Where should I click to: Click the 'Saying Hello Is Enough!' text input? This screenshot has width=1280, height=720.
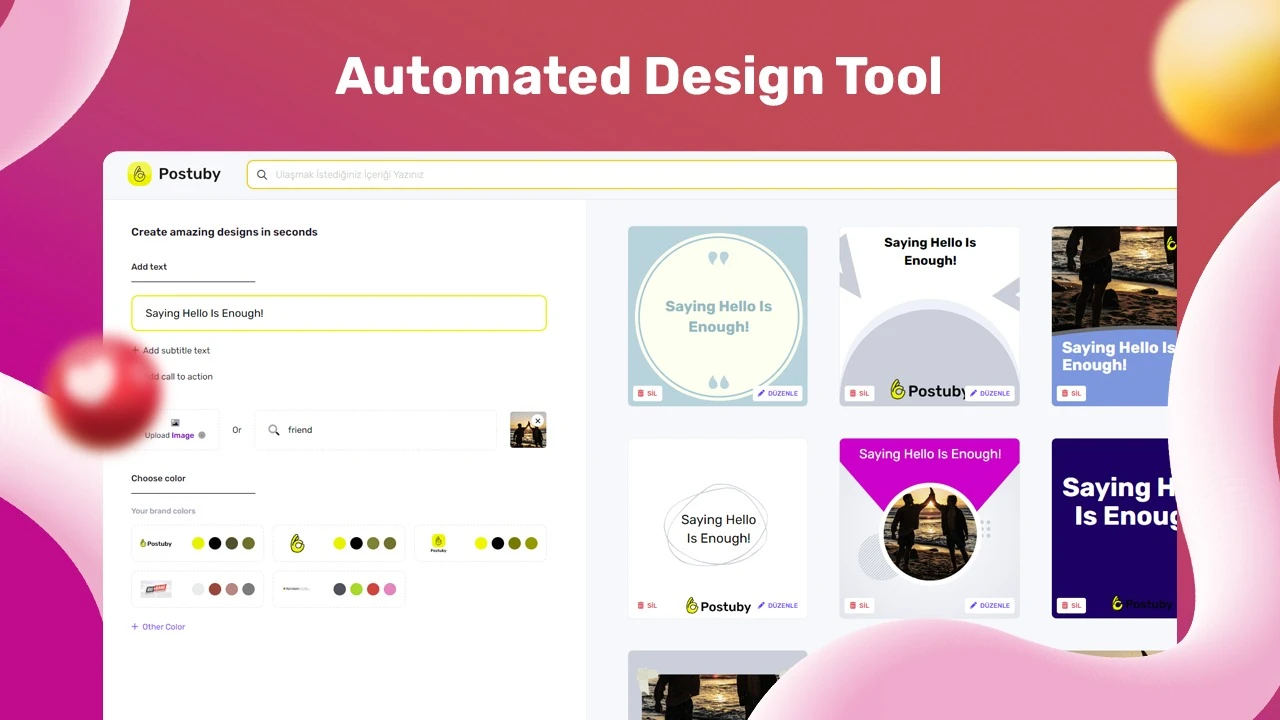pos(339,313)
